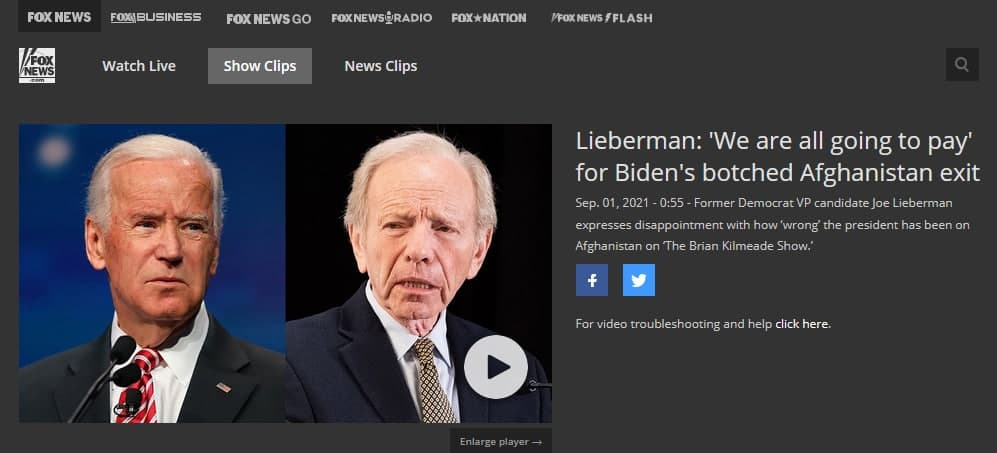Go to Fox News Go

coord(268,18)
